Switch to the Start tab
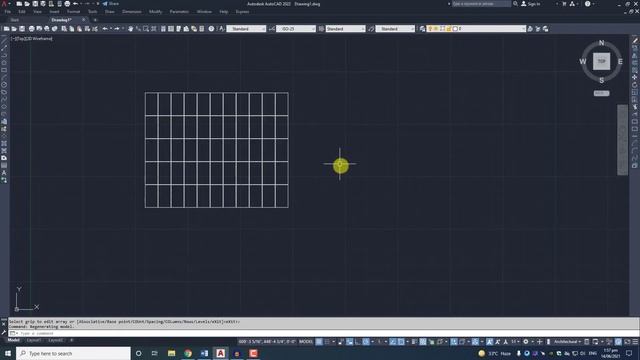Image resolution: width=640 pixels, height=360 pixels. [15, 20]
